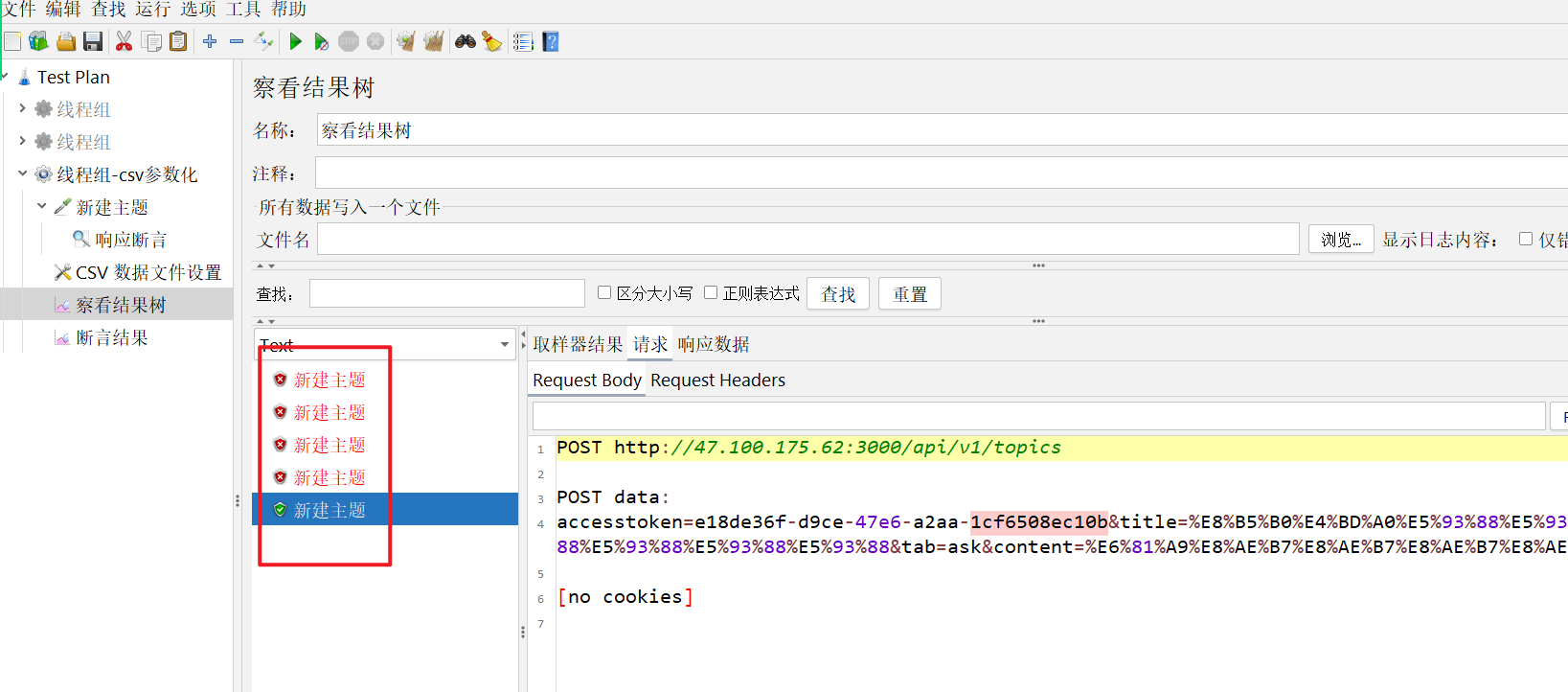
Task: Click the New test plan icon
Action: tap(12, 41)
